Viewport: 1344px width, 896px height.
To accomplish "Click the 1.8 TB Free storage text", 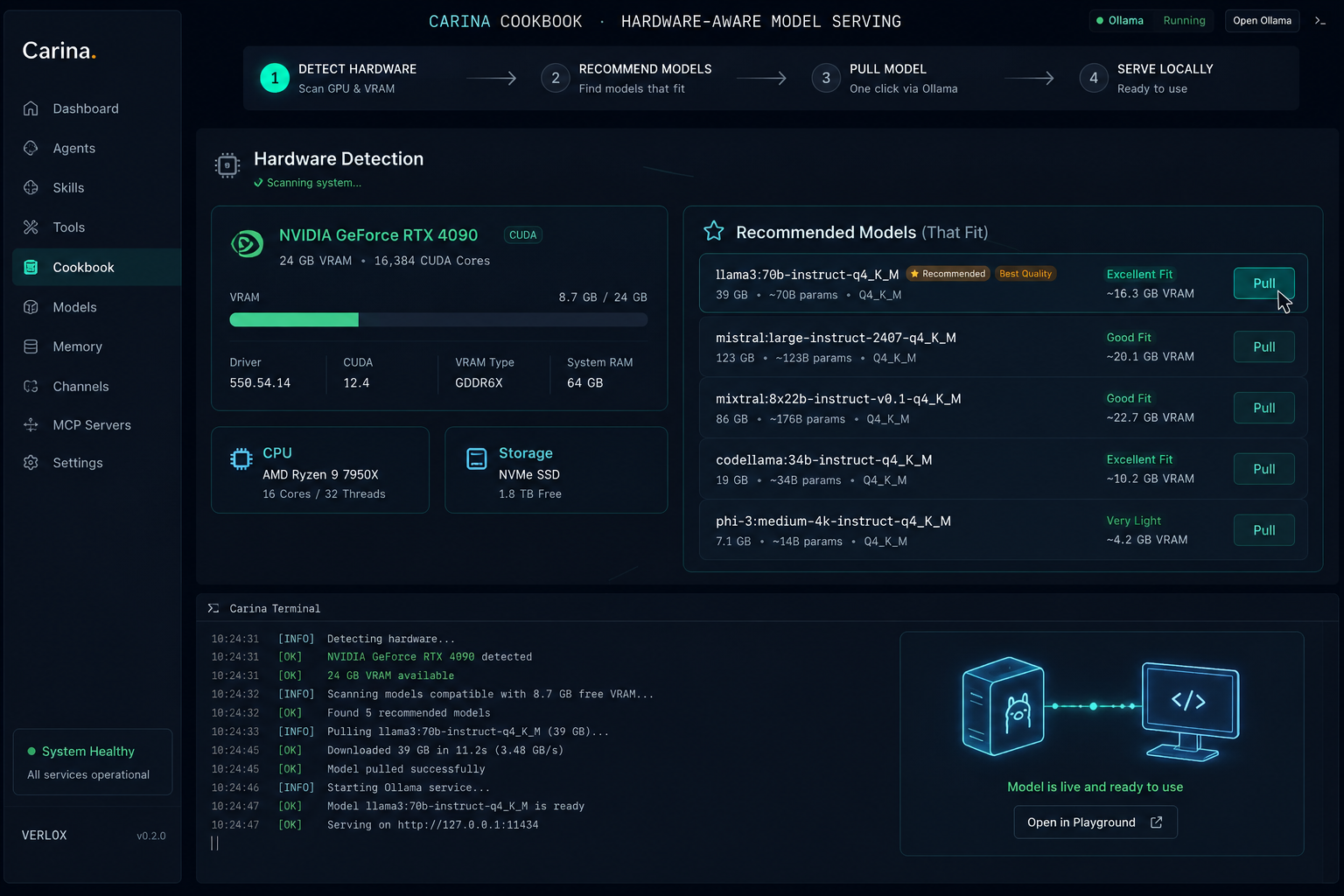I will [x=530, y=494].
